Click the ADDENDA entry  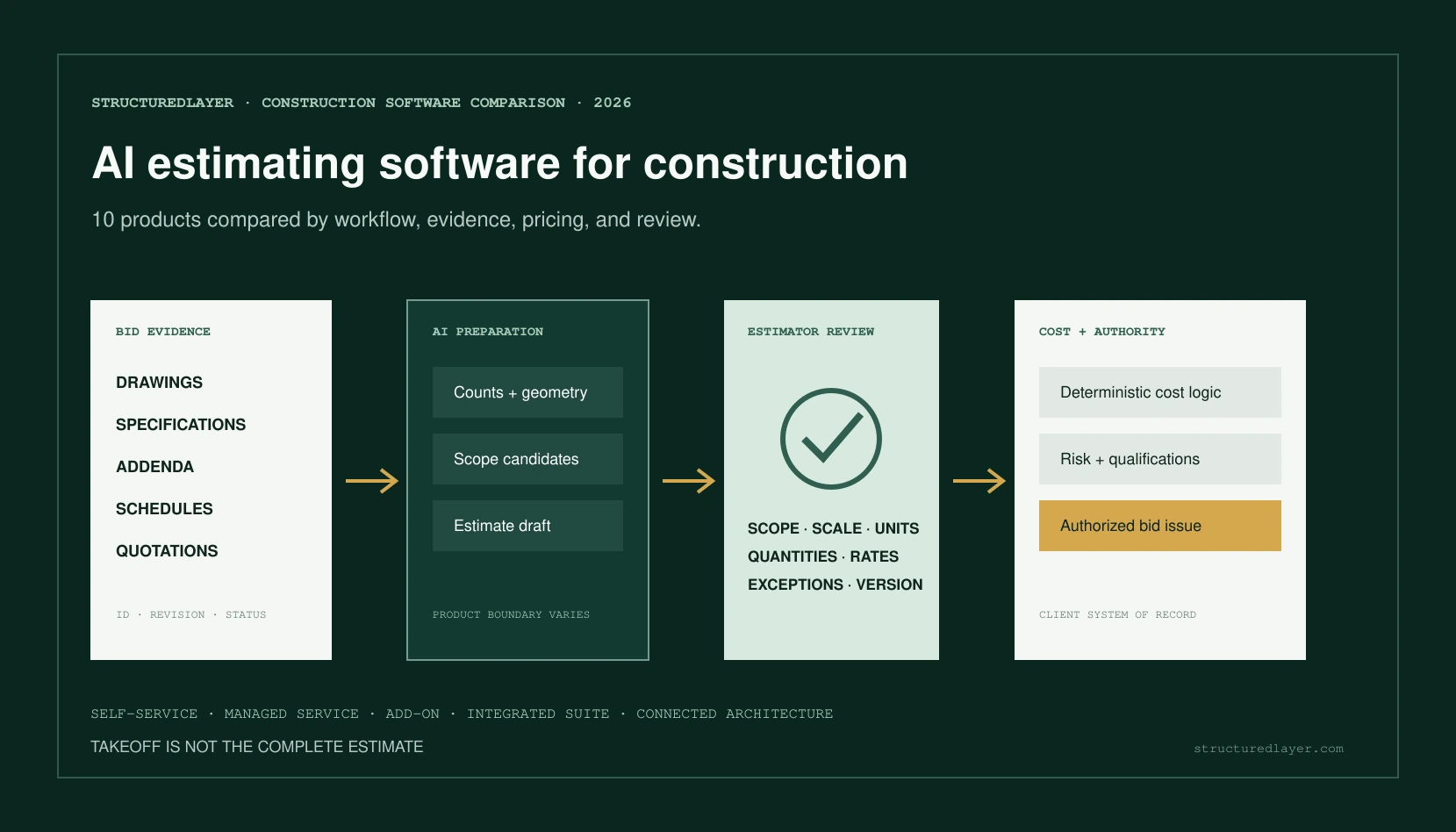click(x=154, y=467)
